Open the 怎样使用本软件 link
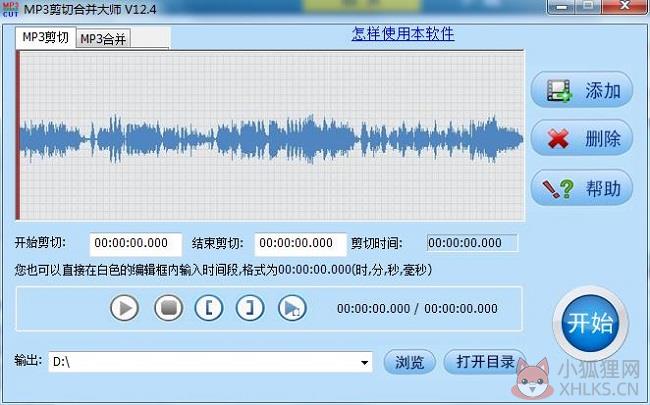The width and height of the screenshot is (650, 405). 403,34
